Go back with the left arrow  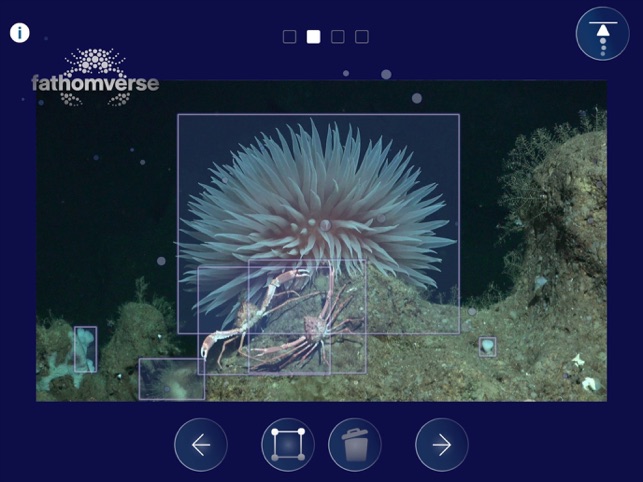(x=201, y=445)
